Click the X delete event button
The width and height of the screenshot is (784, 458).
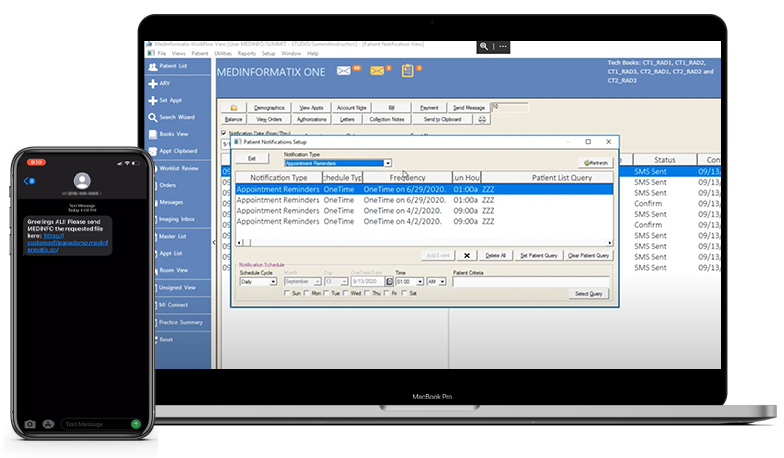[x=466, y=256]
